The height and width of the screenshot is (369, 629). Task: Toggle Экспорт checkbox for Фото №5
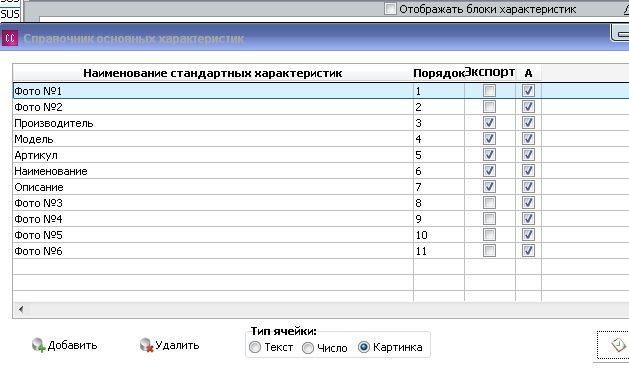pyautogui.click(x=489, y=235)
